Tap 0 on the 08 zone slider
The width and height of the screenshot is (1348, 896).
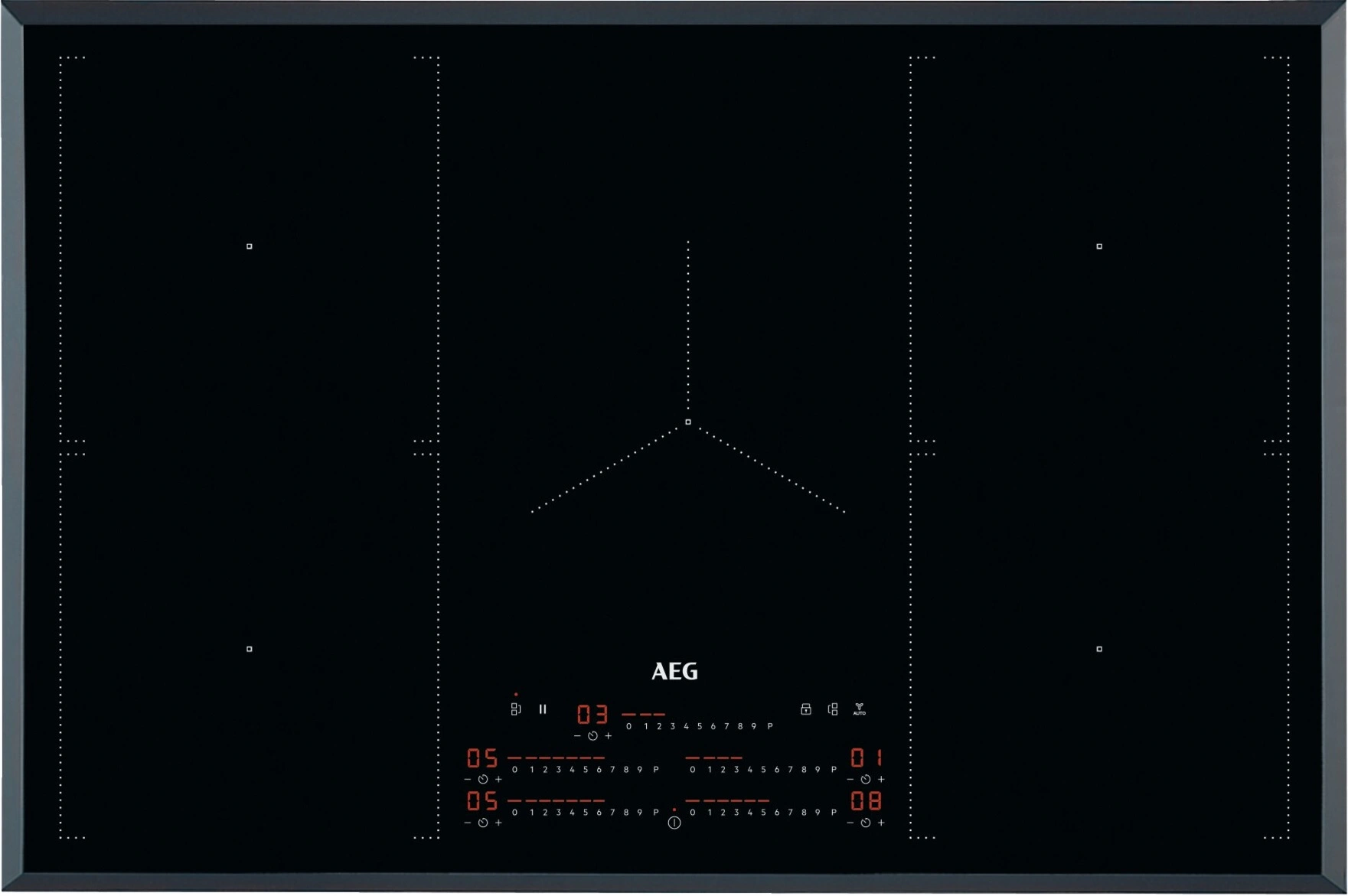[693, 813]
